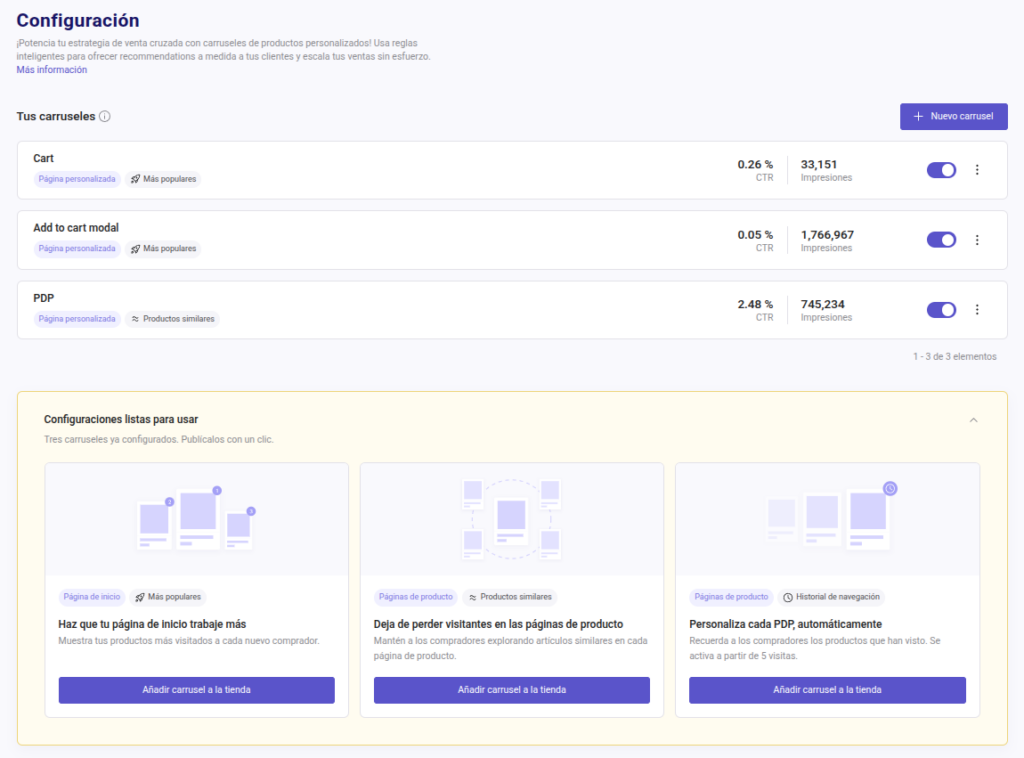Click the 0.05 % CTR value
This screenshot has height=758, width=1024.
[755, 235]
